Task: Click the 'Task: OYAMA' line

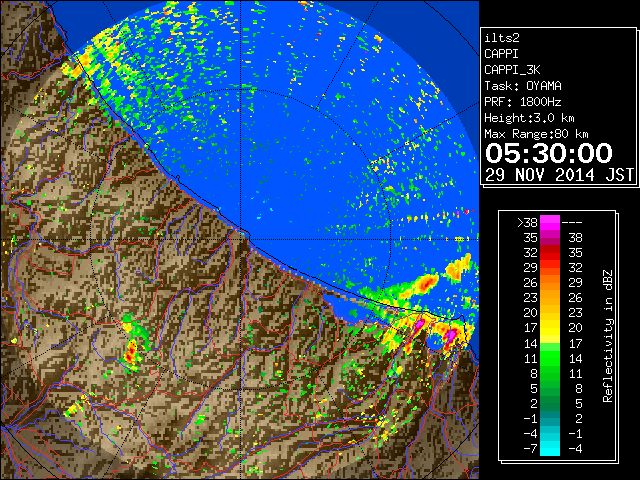Action: pyautogui.click(x=523, y=86)
